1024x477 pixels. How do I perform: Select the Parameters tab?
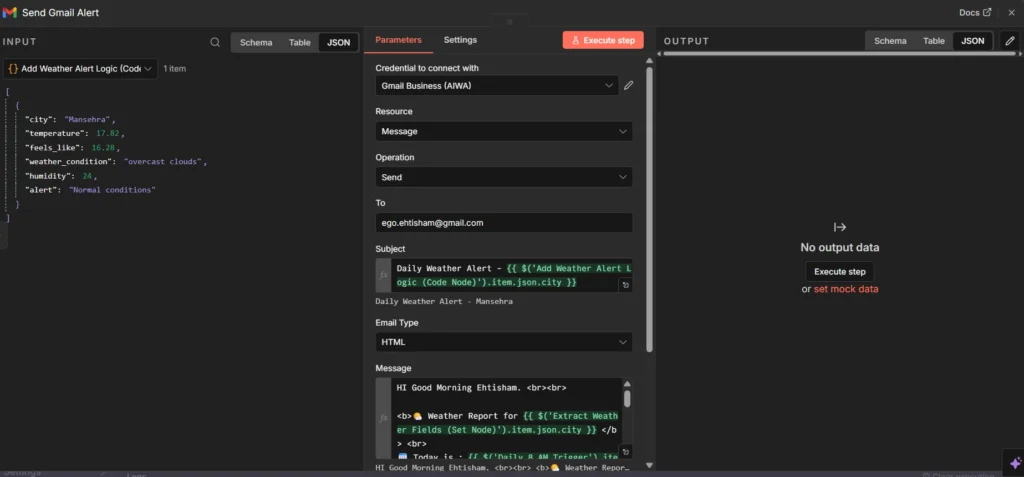tap(398, 40)
